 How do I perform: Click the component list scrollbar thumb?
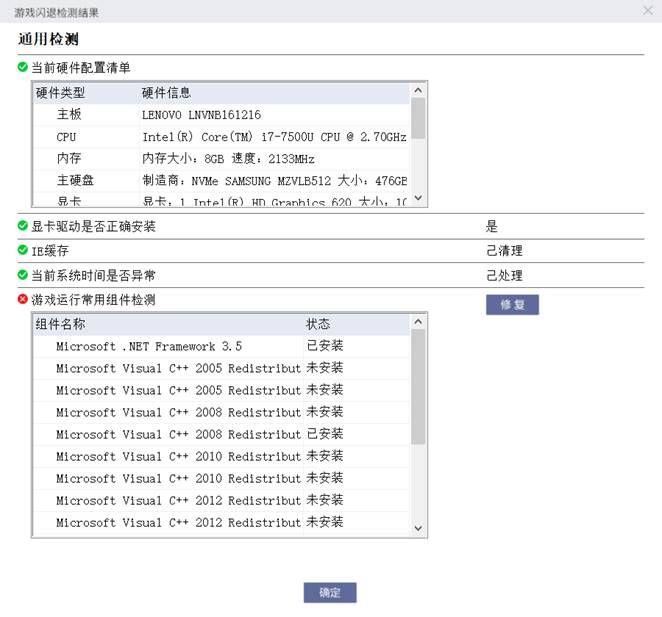tap(418, 387)
